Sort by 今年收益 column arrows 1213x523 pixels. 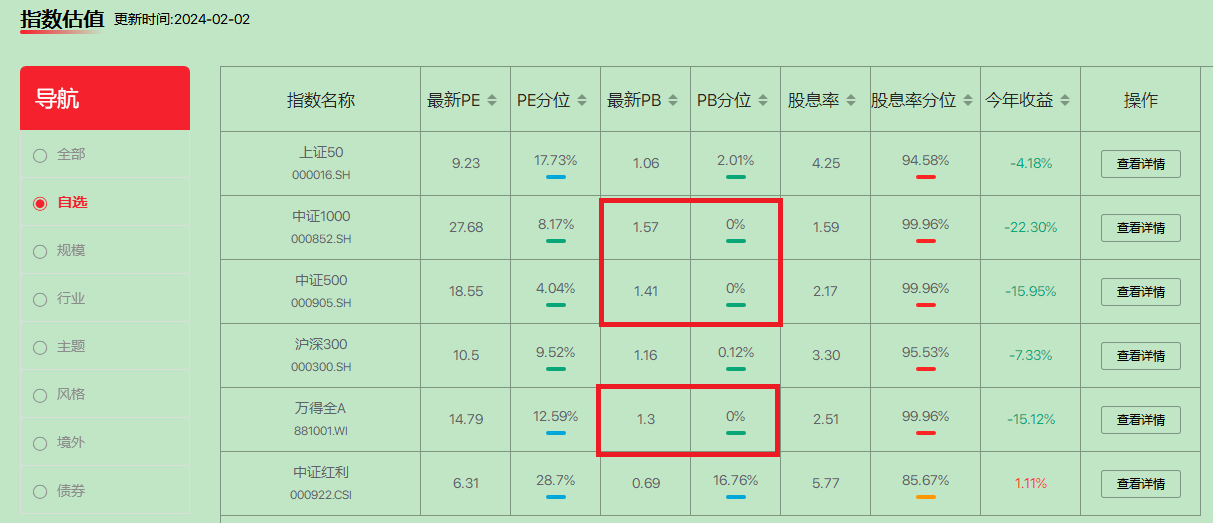1065,100
